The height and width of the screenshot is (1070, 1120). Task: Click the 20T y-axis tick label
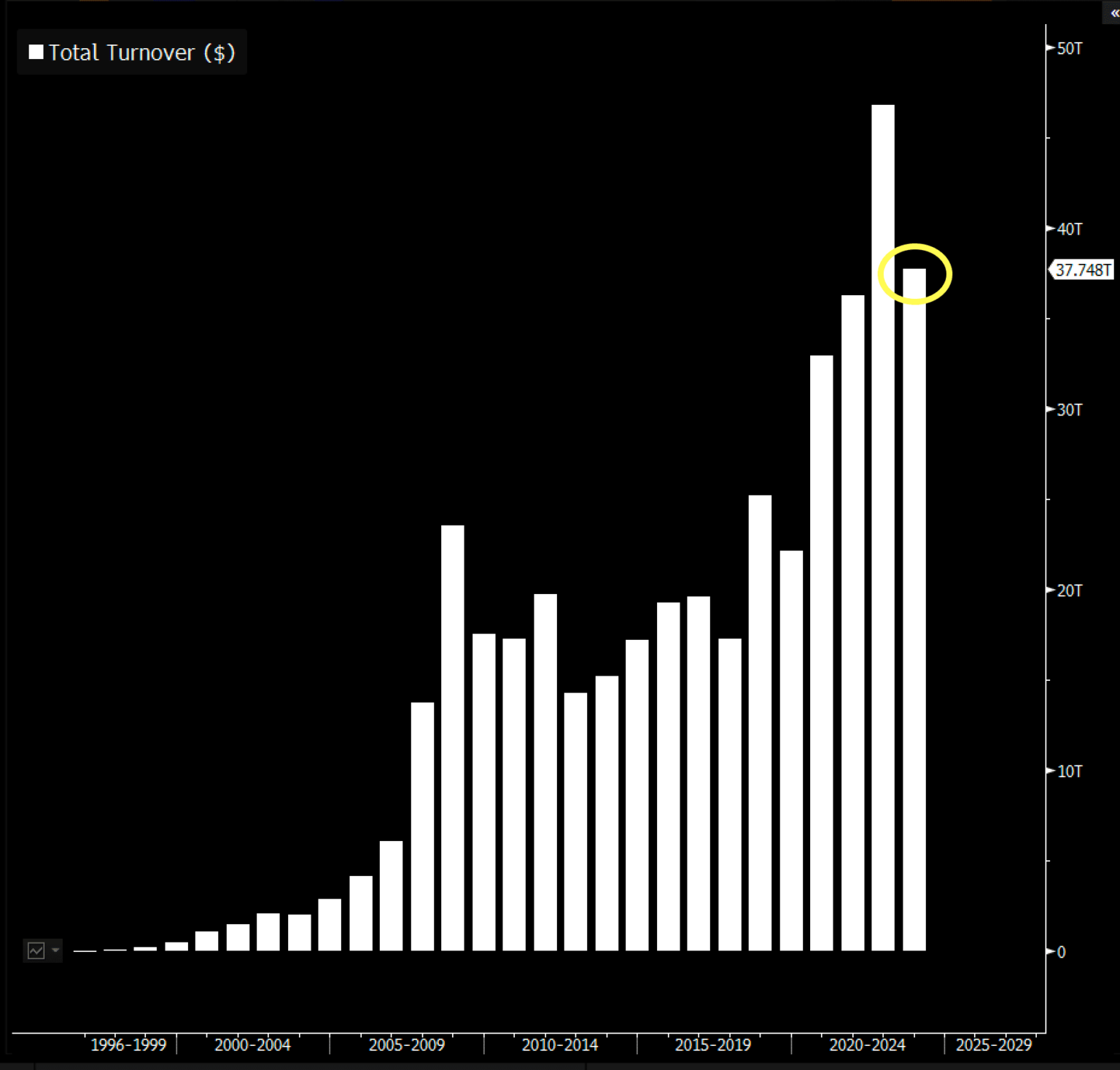(1069, 591)
